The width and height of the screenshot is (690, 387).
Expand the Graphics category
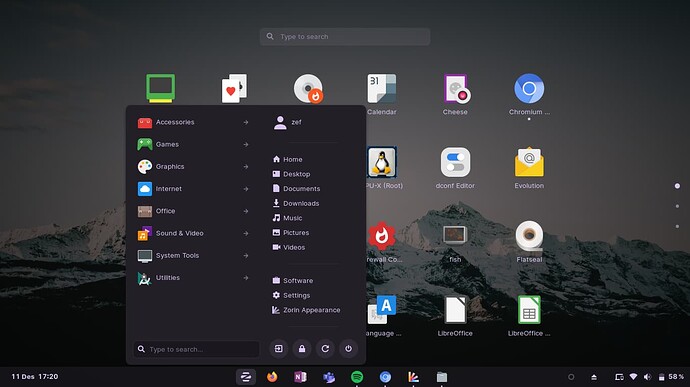(x=193, y=167)
